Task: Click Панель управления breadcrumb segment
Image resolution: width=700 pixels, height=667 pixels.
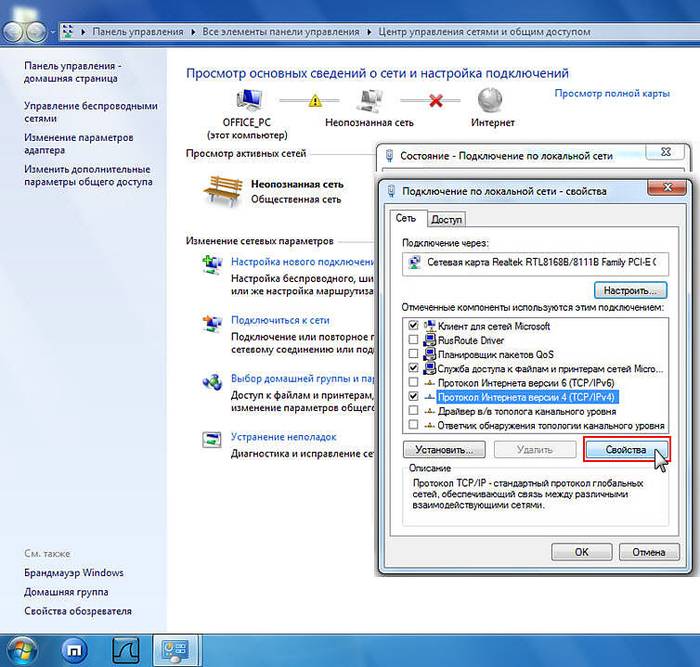Action: [138, 32]
